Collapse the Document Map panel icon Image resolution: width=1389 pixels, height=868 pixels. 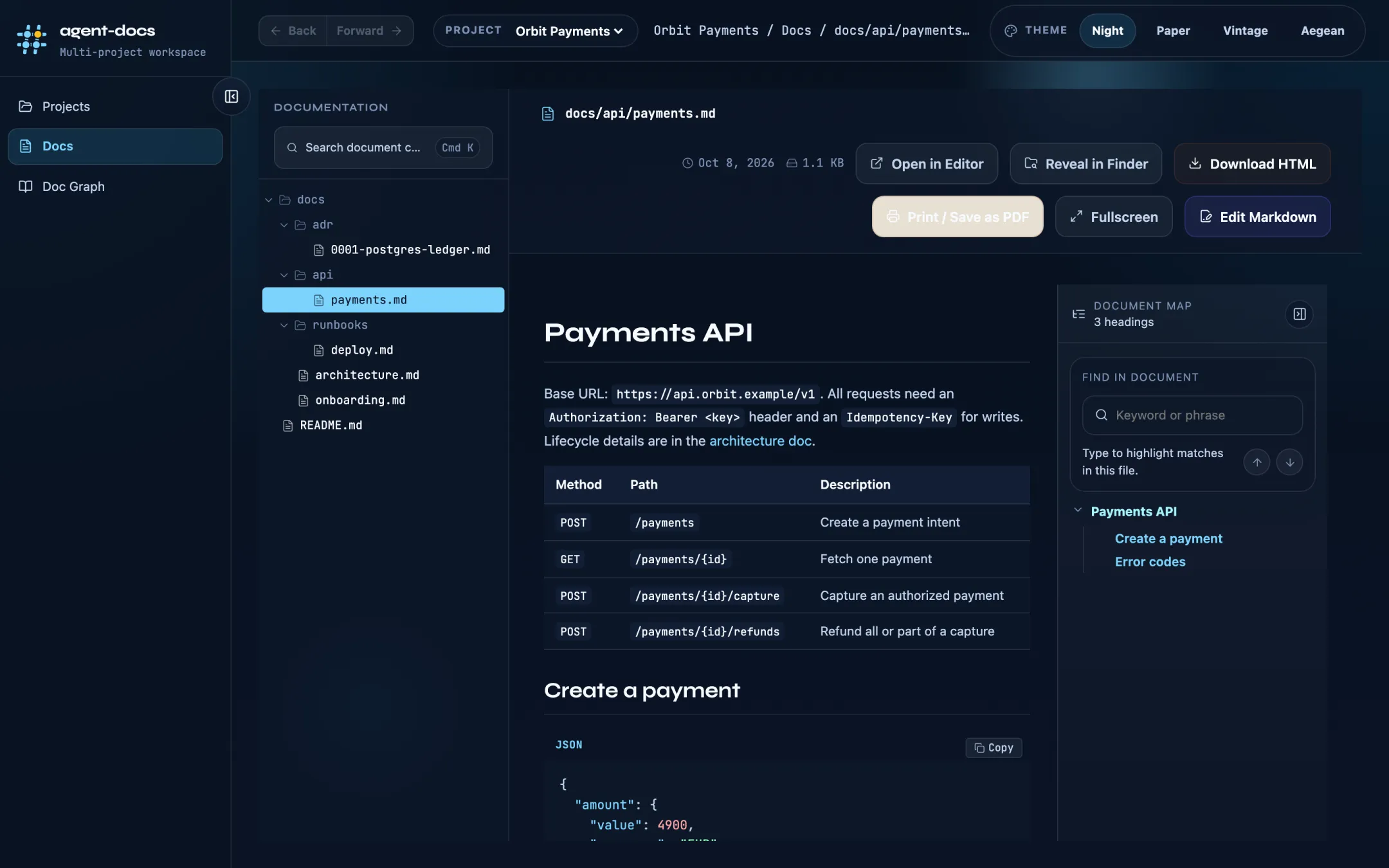pyautogui.click(x=1299, y=314)
